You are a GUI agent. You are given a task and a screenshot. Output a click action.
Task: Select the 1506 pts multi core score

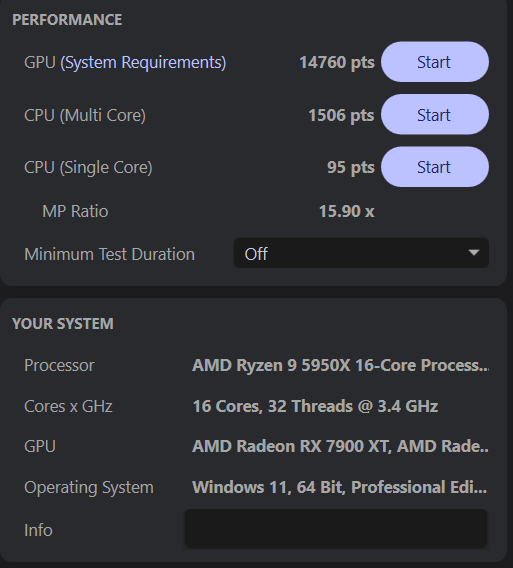click(341, 115)
